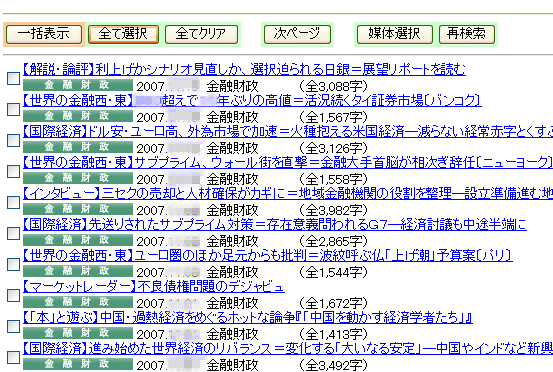553x372 pixels.
Task: Select all with 全て選択 button
Action: pyautogui.click(x=123, y=34)
